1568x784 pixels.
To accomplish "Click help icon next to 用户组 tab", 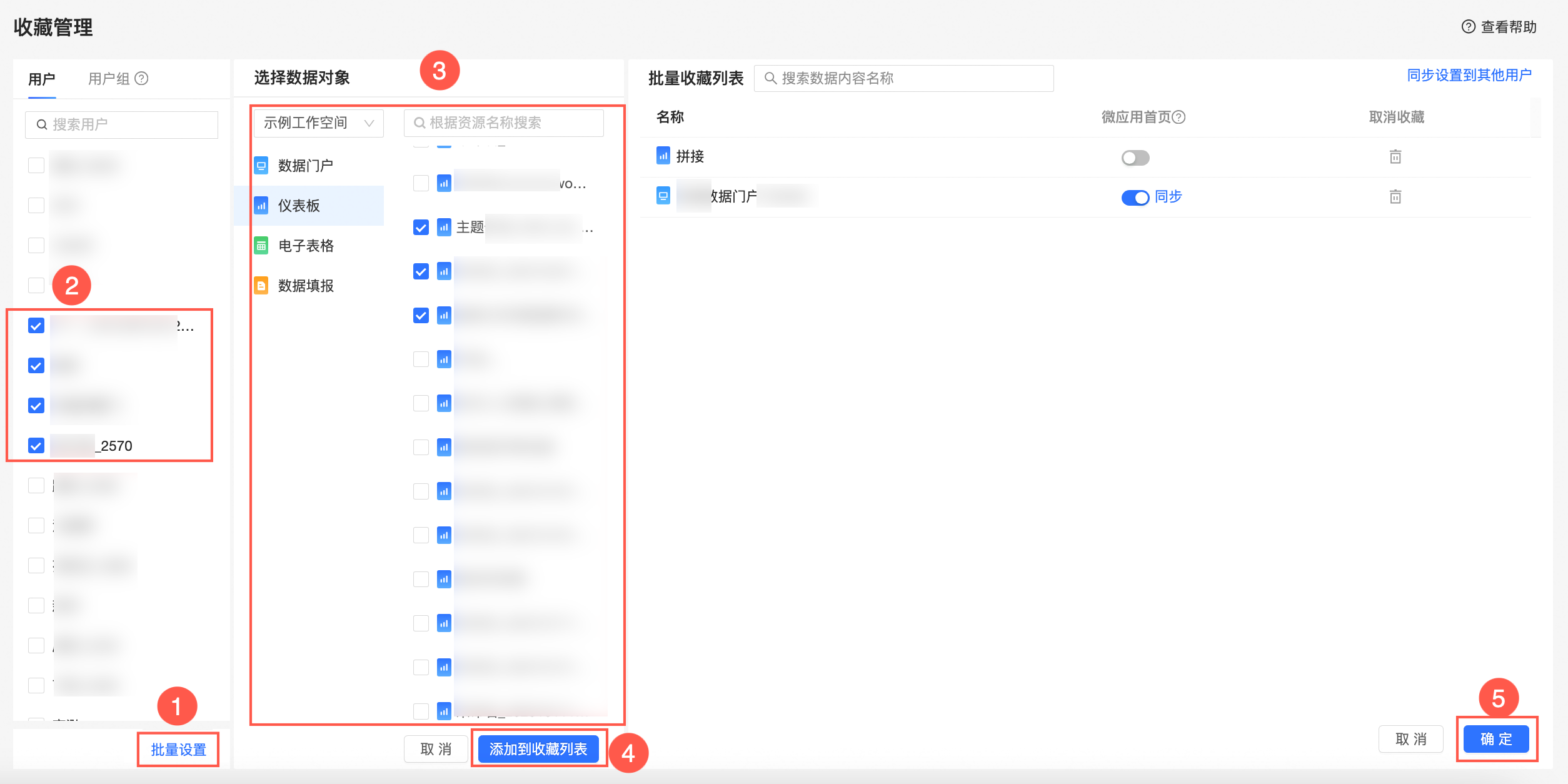I will 142,78.
